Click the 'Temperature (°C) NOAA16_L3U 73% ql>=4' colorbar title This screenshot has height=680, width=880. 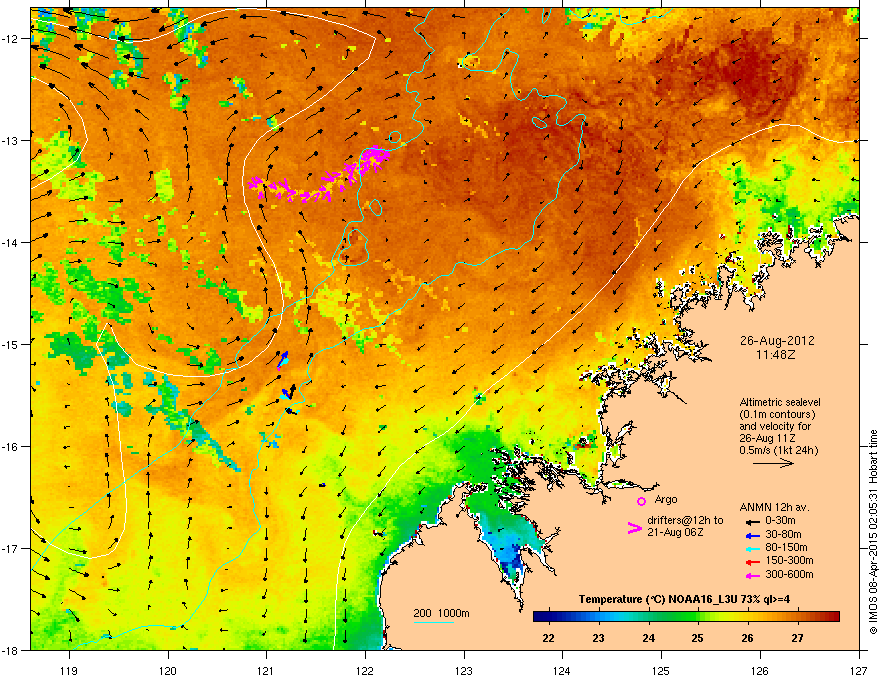pos(684,599)
